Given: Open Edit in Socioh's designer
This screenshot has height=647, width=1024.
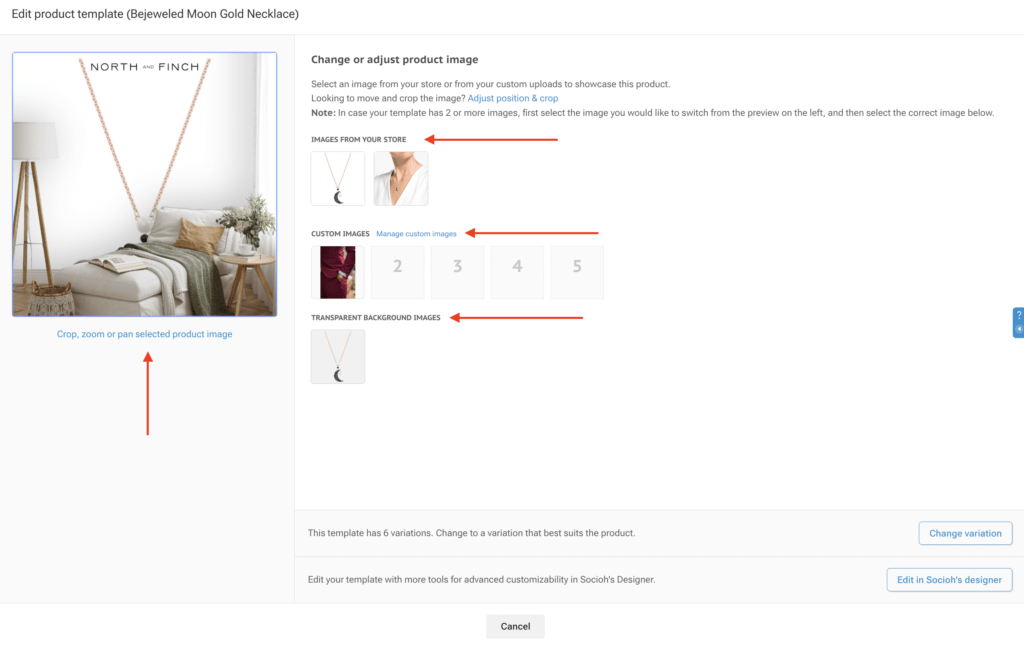Looking at the screenshot, I should pyautogui.click(x=949, y=580).
